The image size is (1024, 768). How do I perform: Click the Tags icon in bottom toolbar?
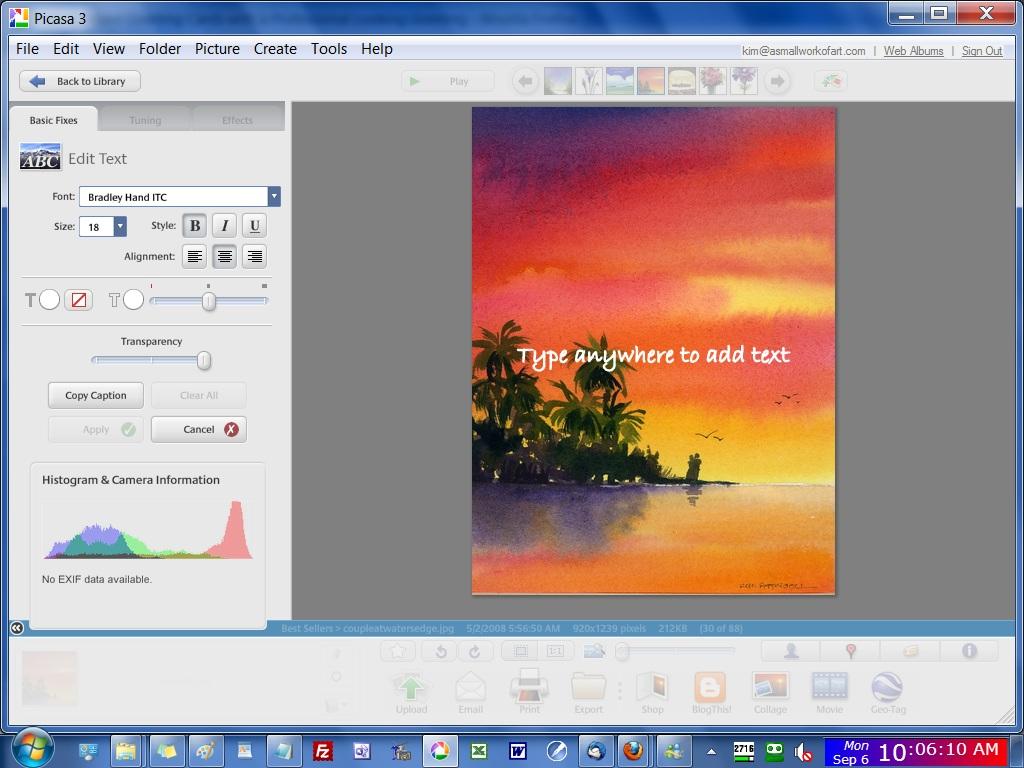910,650
